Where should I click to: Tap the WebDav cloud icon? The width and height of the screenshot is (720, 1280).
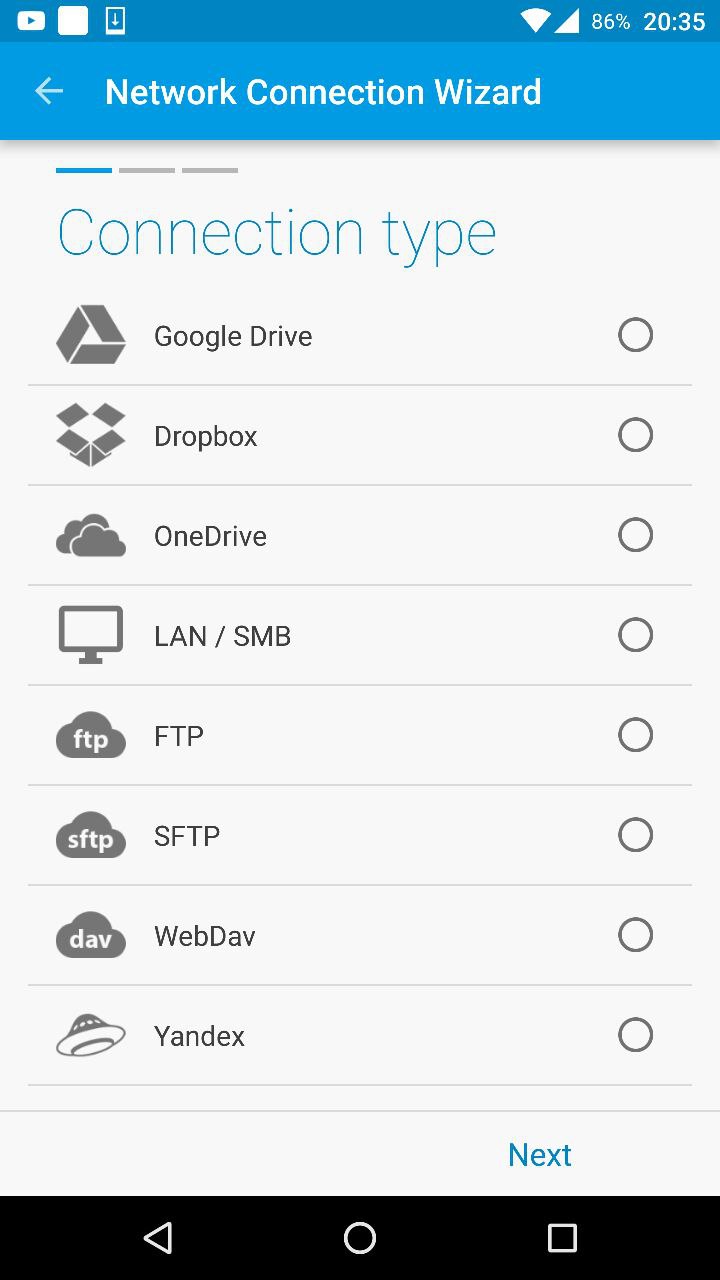91,936
